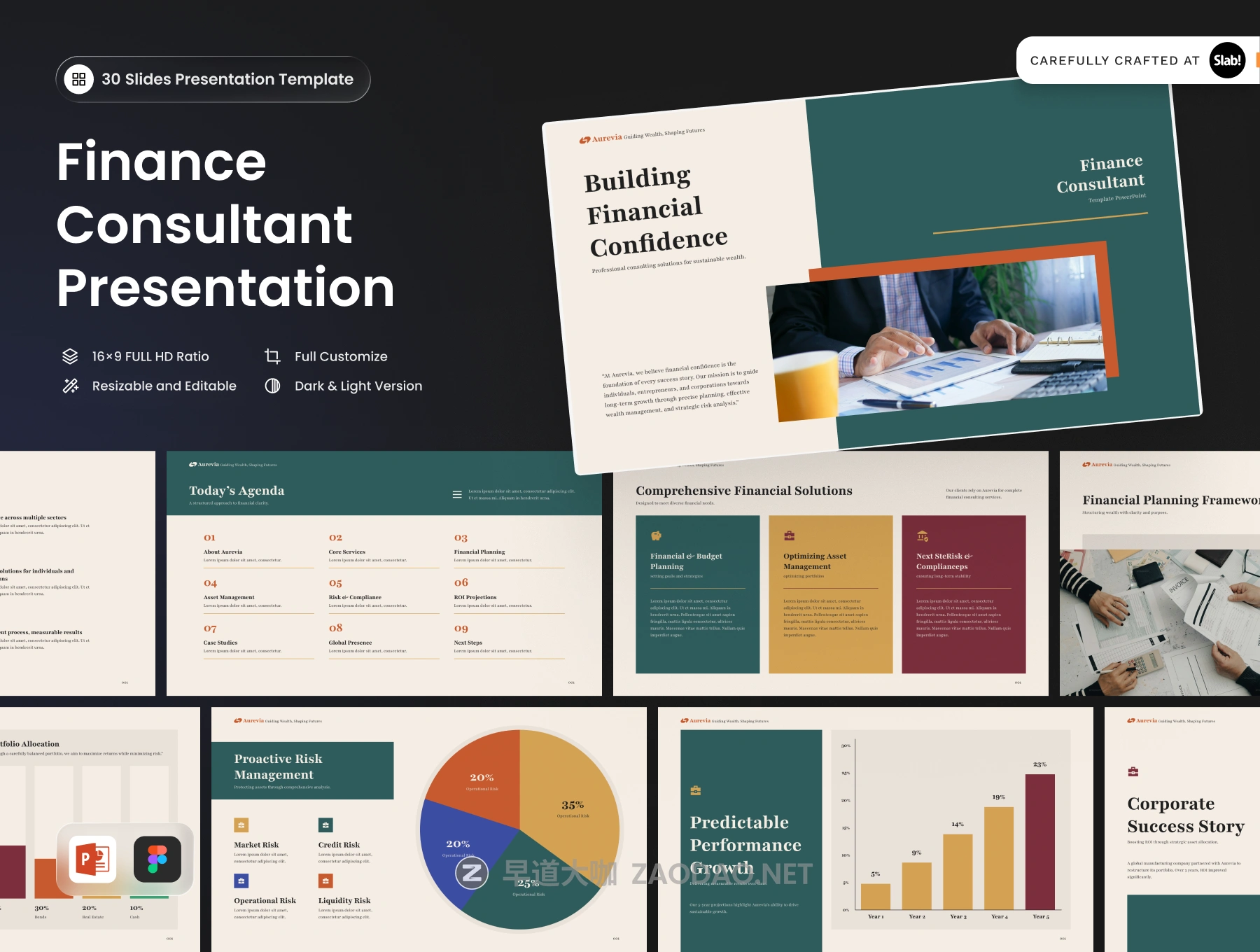Click the Year 5 maroon bar
This screenshot has width=1260, height=952.
pyautogui.click(x=1039, y=841)
